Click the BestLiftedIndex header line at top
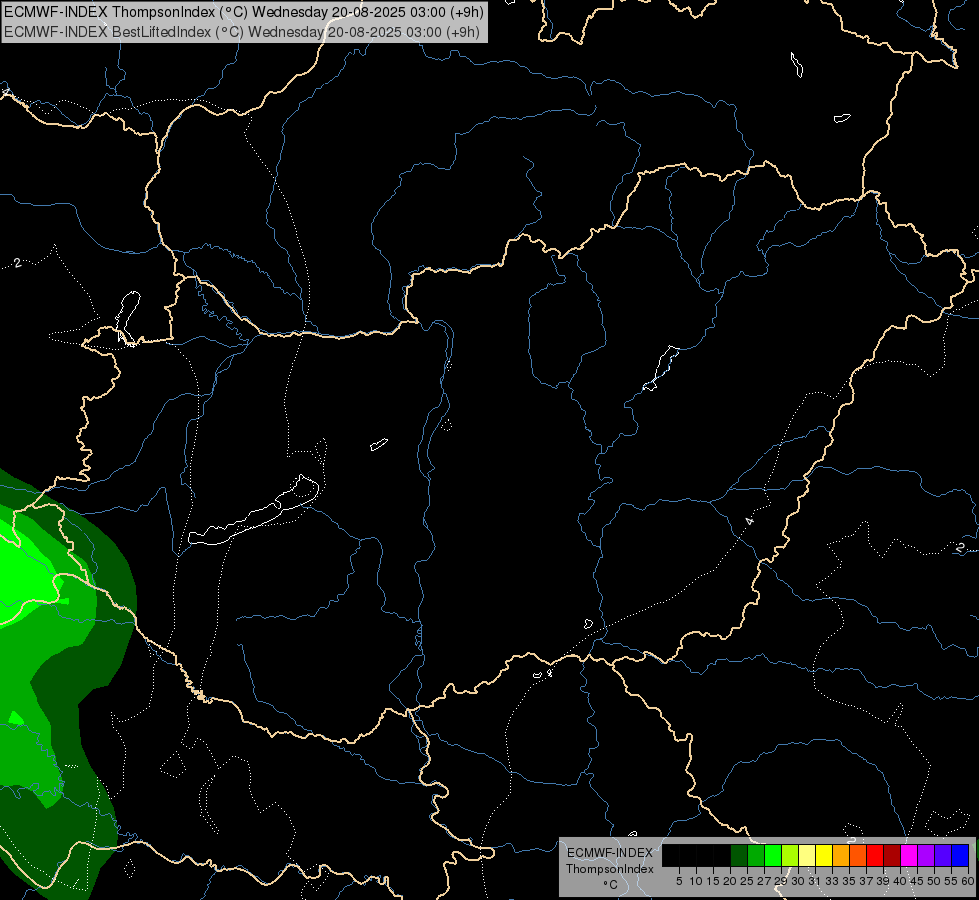The image size is (979, 900). 242,32
